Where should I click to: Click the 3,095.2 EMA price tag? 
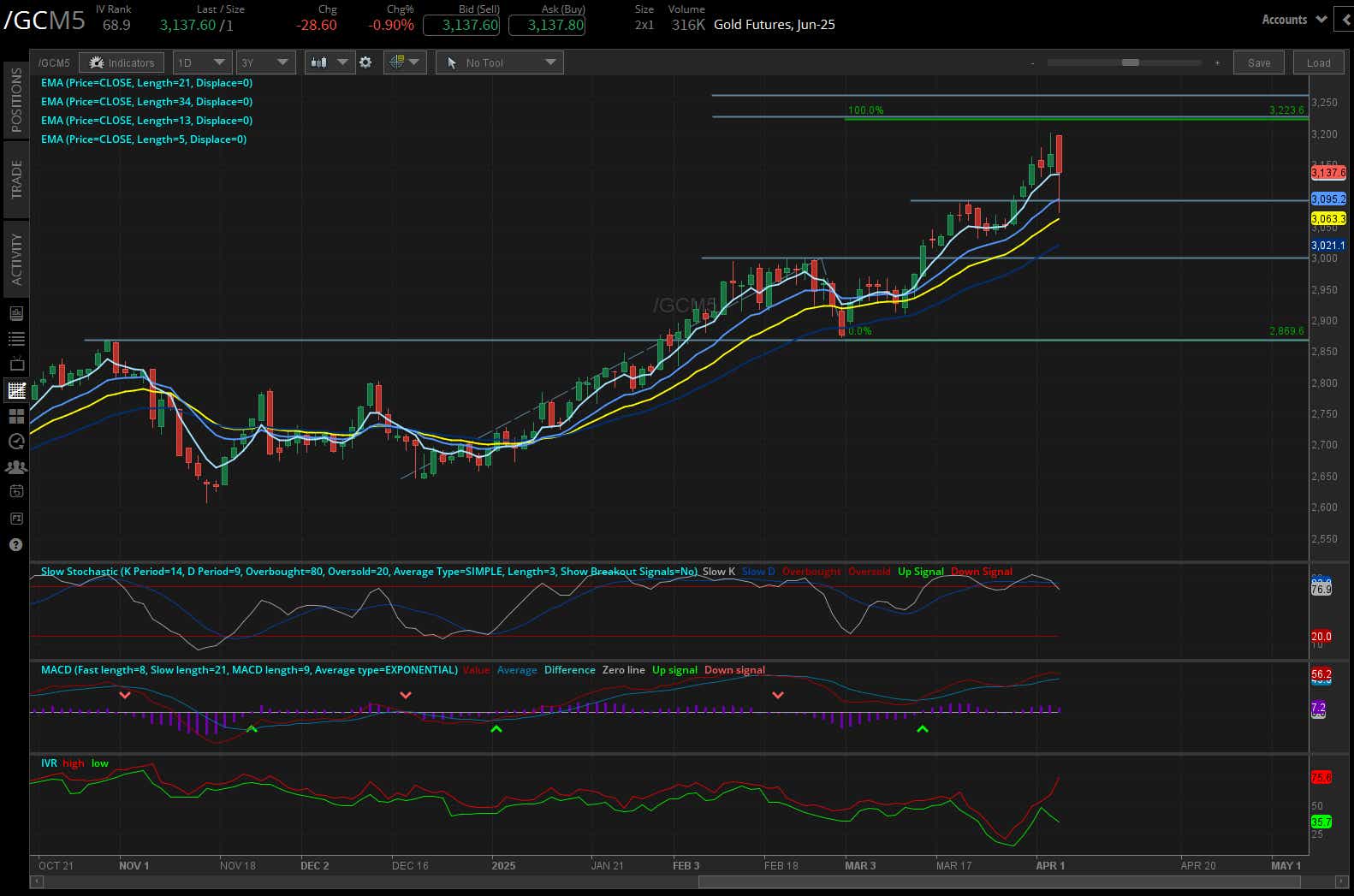tap(1328, 199)
